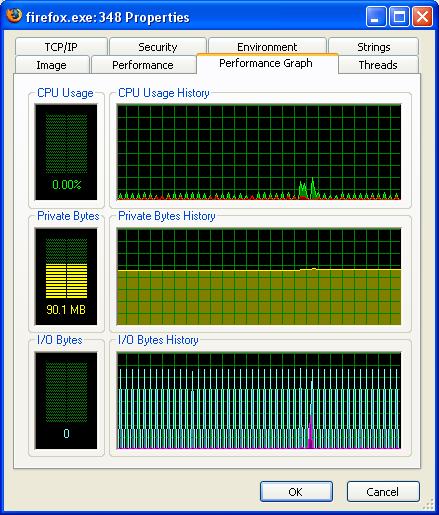This screenshot has width=439, height=515.
Task: Click the CPU Usage 0.00% meter
Action: pyautogui.click(x=66, y=152)
